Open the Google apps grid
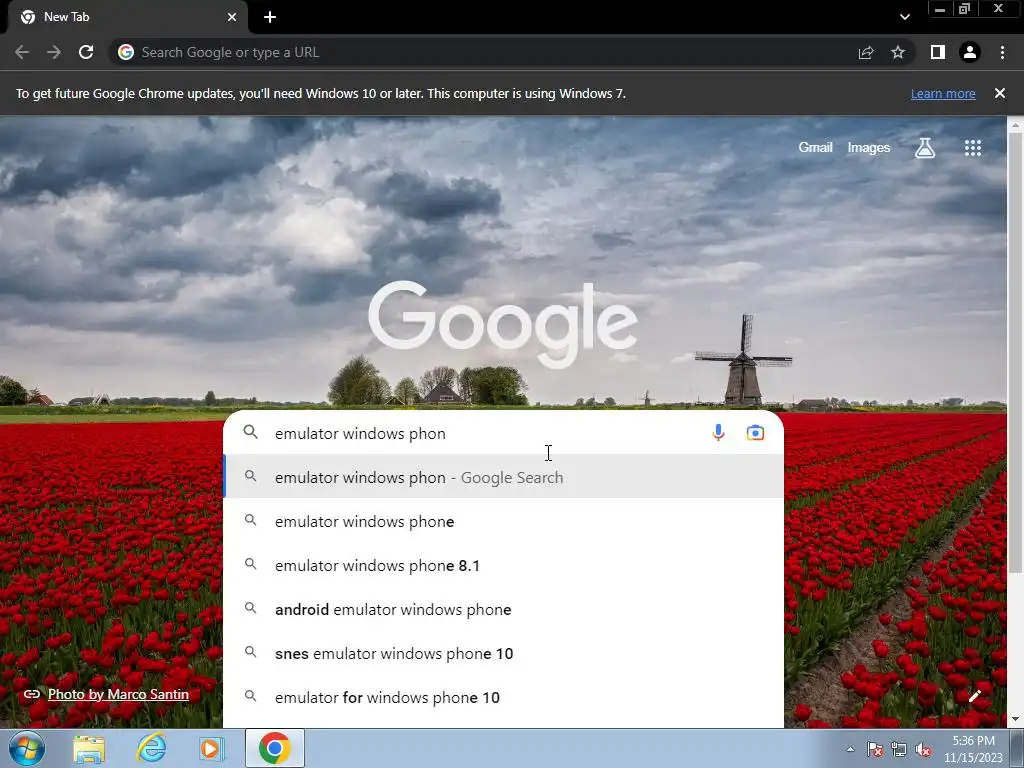Viewport: 1024px width, 768px height. [973, 148]
